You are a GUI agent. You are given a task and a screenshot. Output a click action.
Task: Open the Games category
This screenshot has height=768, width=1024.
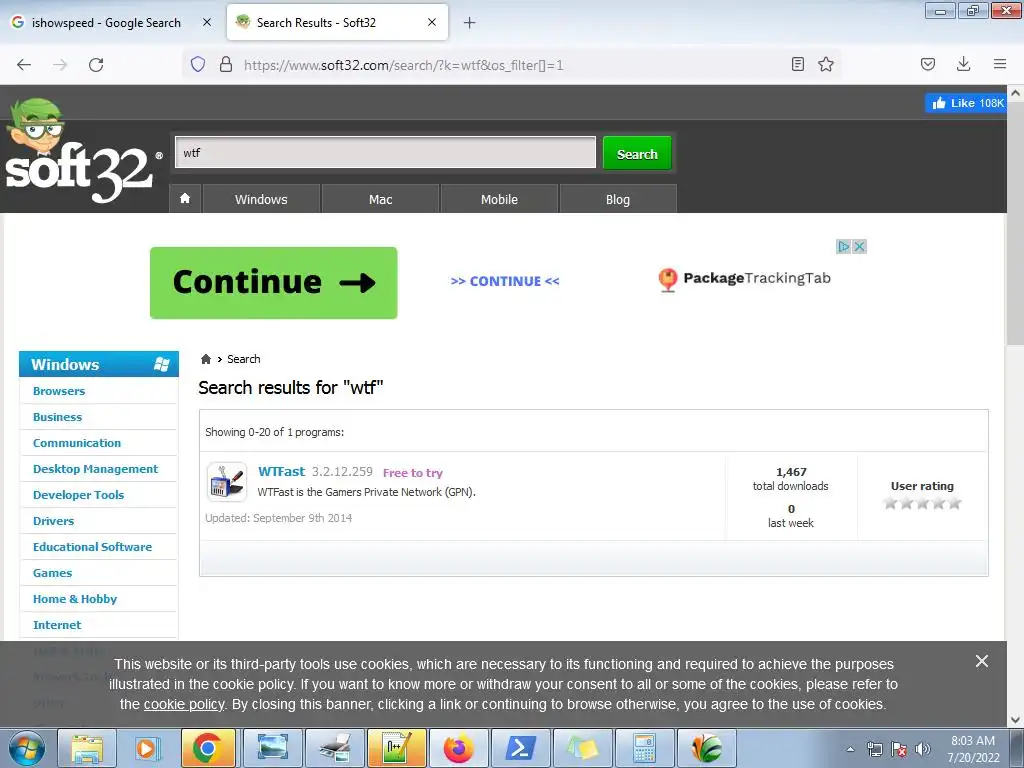click(x=52, y=573)
